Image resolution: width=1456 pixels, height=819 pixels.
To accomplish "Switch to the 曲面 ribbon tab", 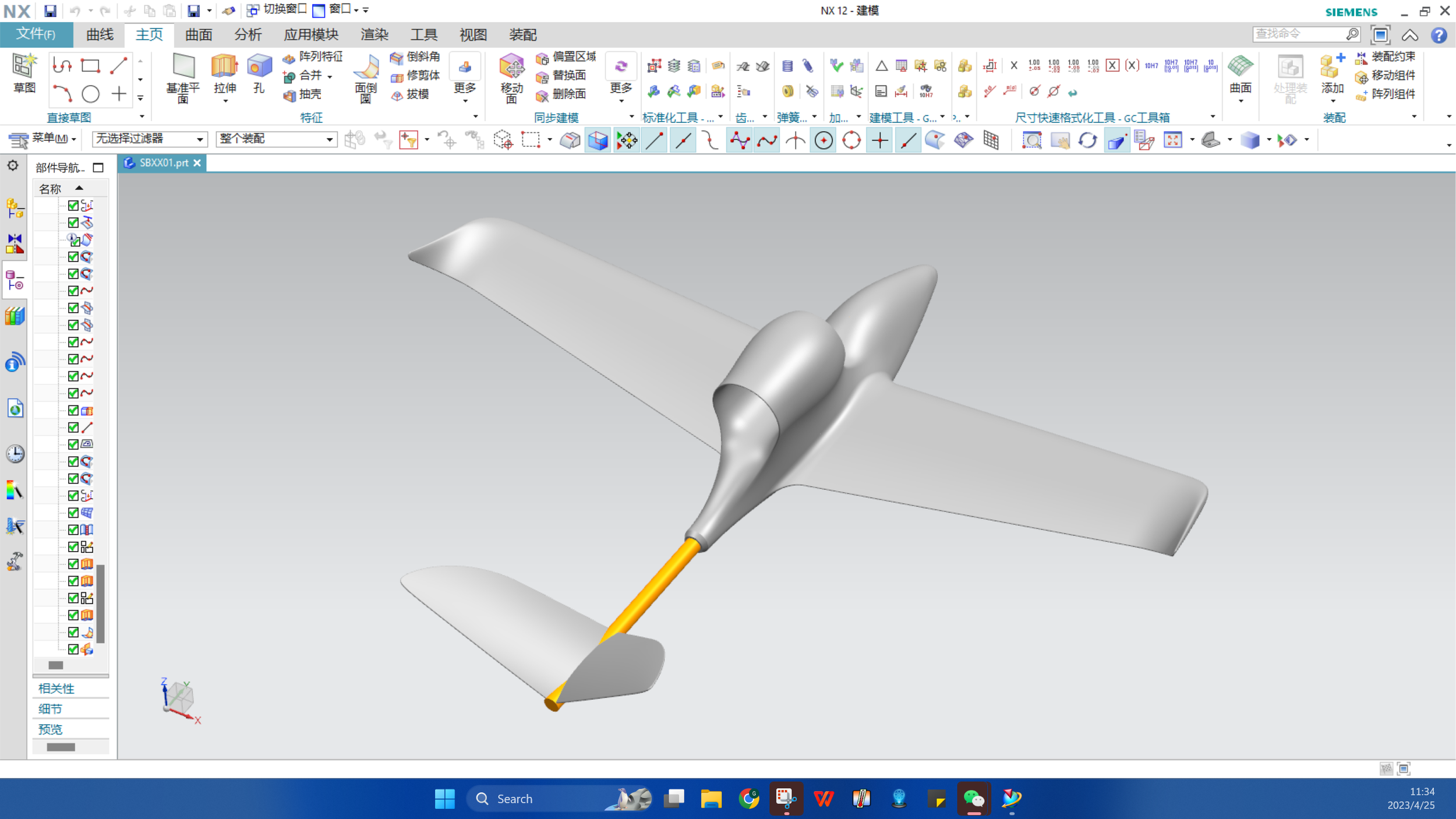I will click(x=199, y=35).
